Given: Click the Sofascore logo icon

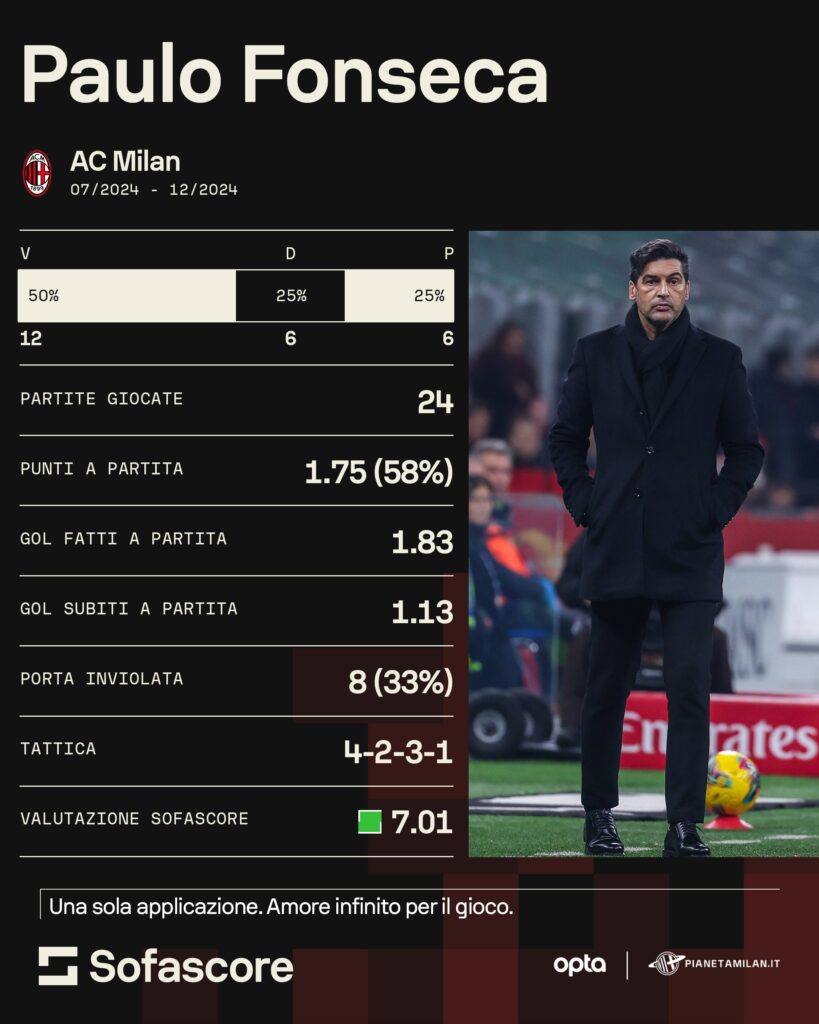Looking at the screenshot, I should point(58,965).
